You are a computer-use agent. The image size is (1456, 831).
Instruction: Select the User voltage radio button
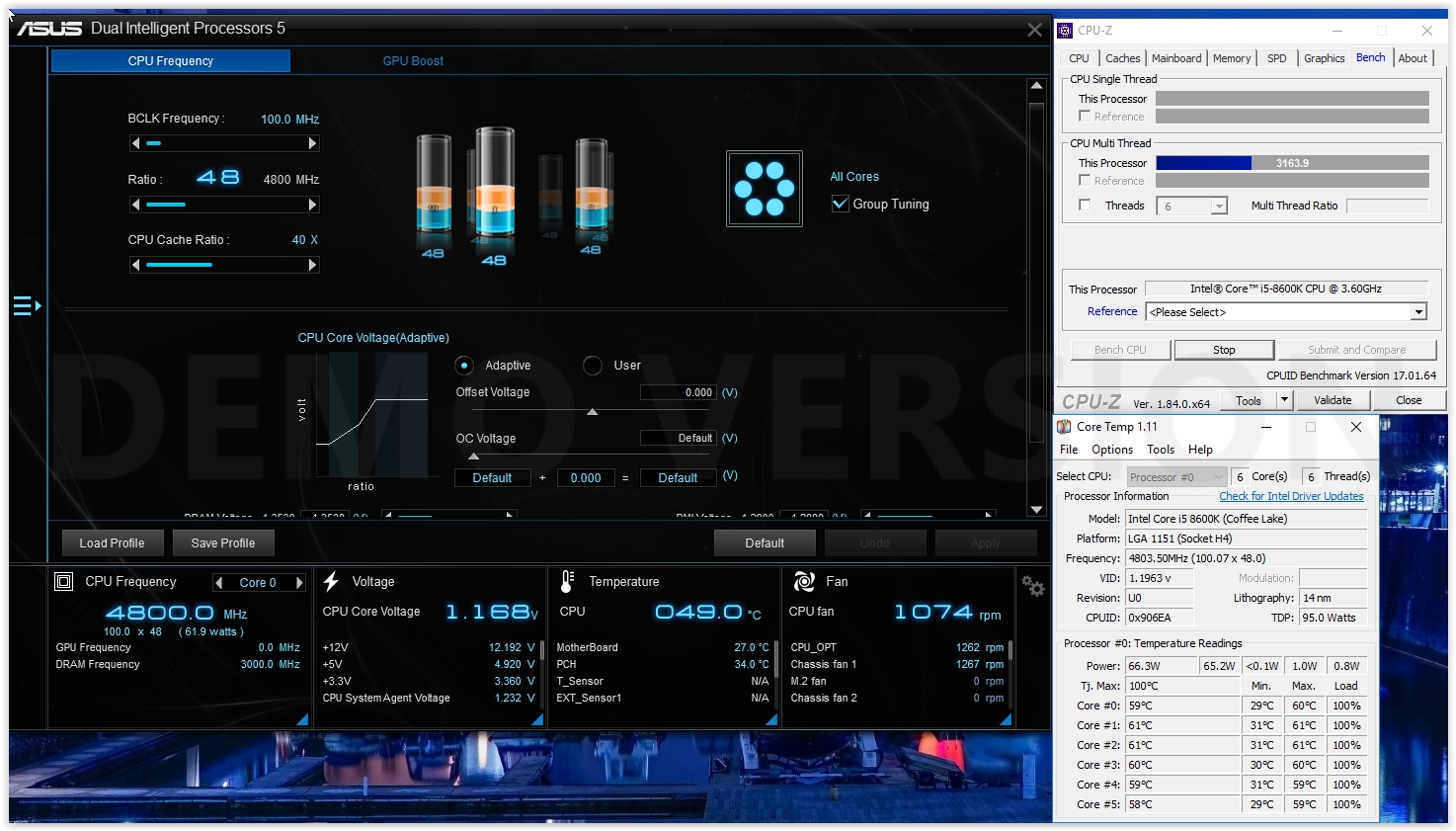(x=593, y=366)
